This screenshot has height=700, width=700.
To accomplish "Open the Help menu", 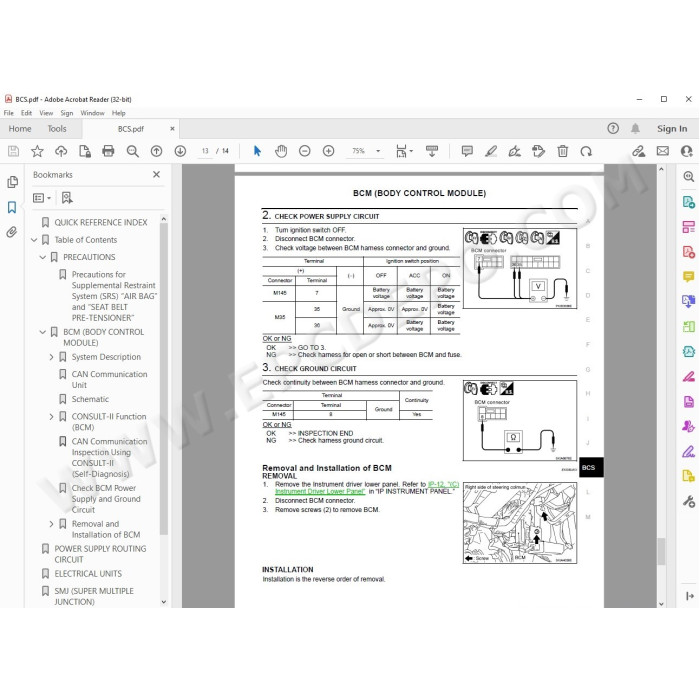I will 118,113.
